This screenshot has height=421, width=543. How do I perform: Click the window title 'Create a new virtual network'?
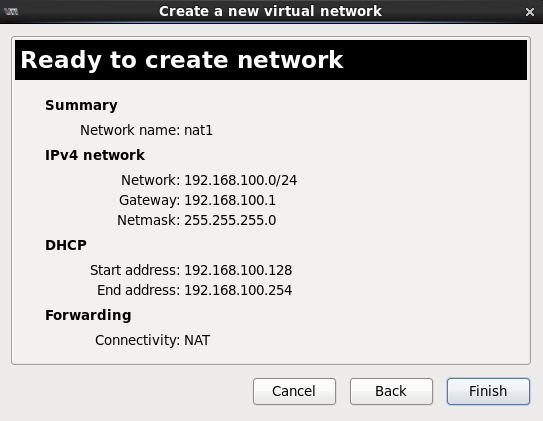click(270, 11)
